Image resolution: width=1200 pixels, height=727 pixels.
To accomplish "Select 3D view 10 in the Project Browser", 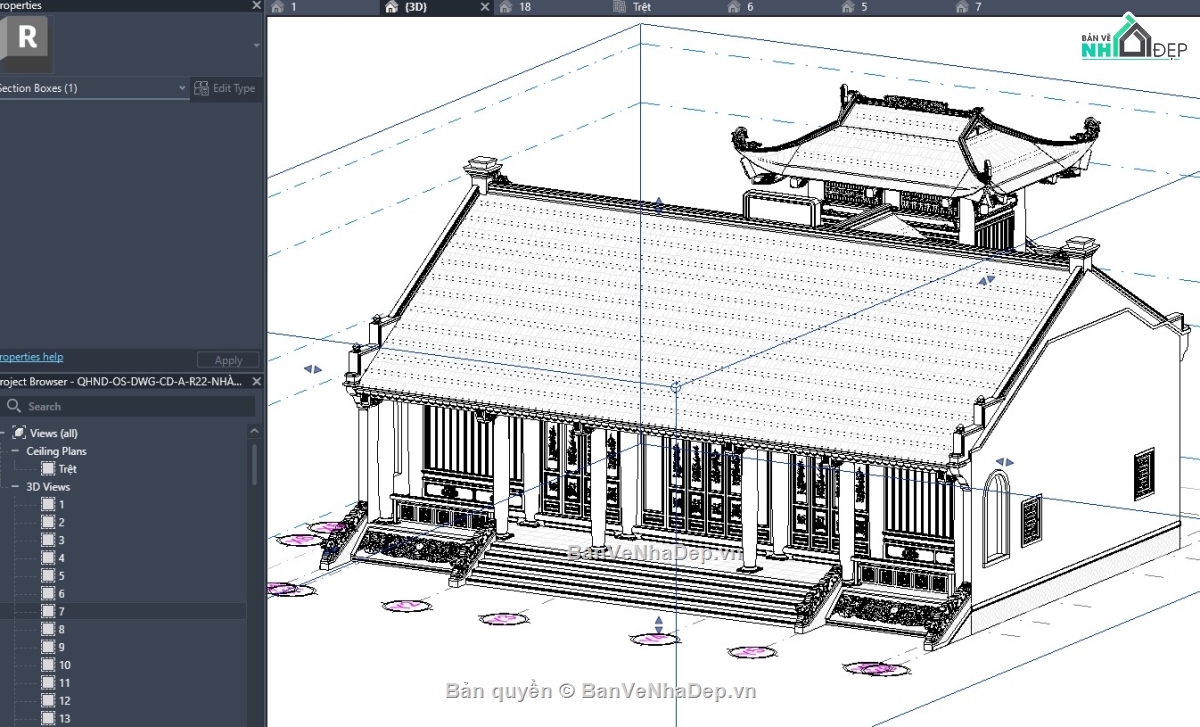I will click(x=64, y=665).
